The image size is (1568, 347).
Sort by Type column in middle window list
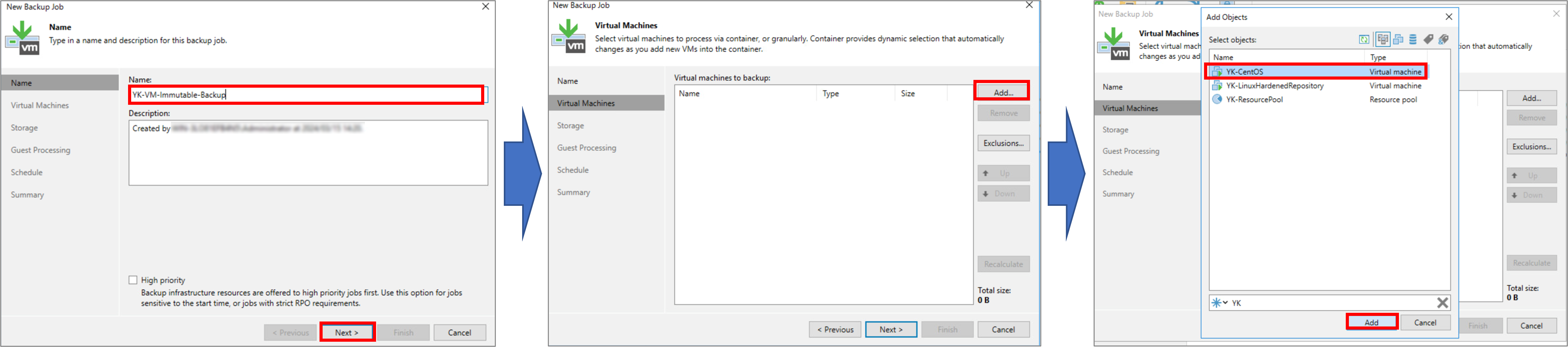(855, 93)
